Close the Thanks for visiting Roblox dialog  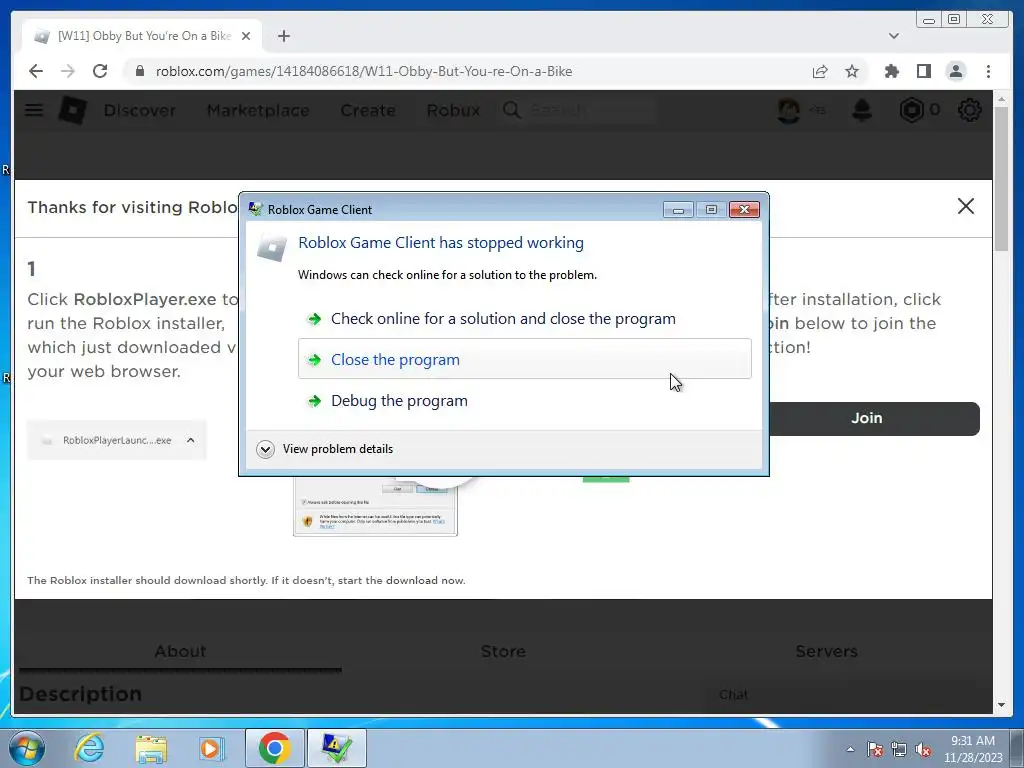pos(966,206)
